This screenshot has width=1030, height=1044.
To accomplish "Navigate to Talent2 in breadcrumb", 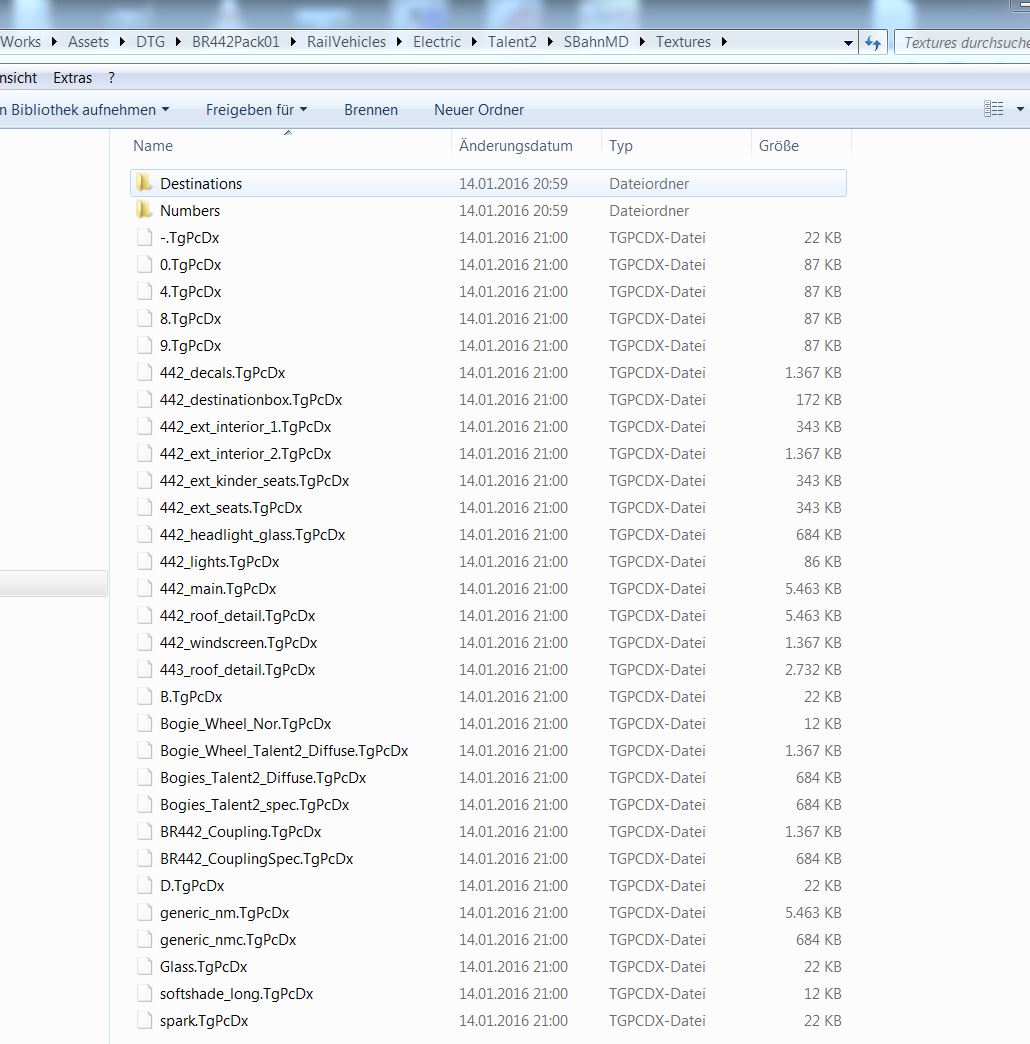I will pos(512,42).
